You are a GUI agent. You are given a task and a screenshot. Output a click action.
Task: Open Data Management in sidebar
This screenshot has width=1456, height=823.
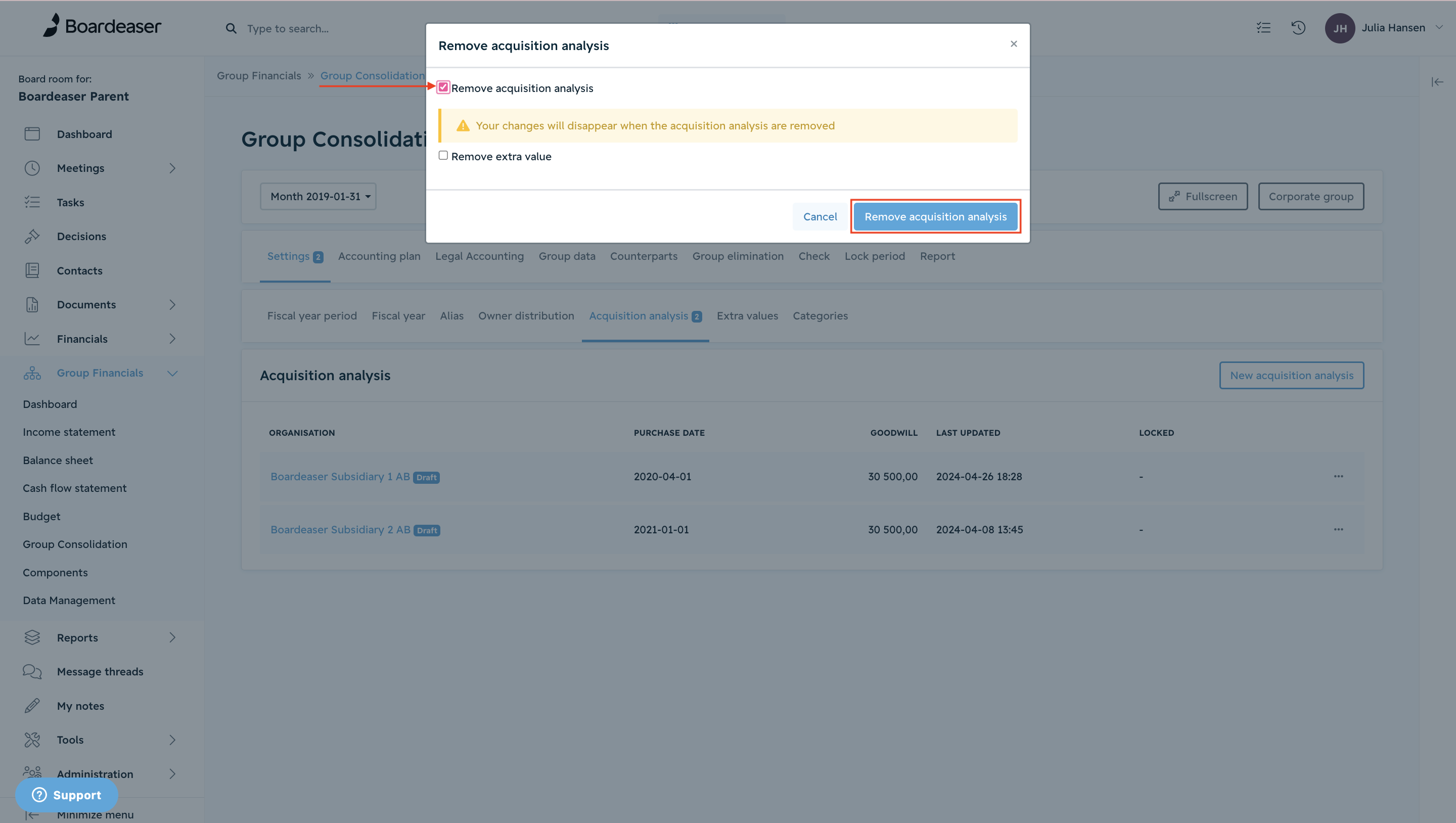click(69, 600)
